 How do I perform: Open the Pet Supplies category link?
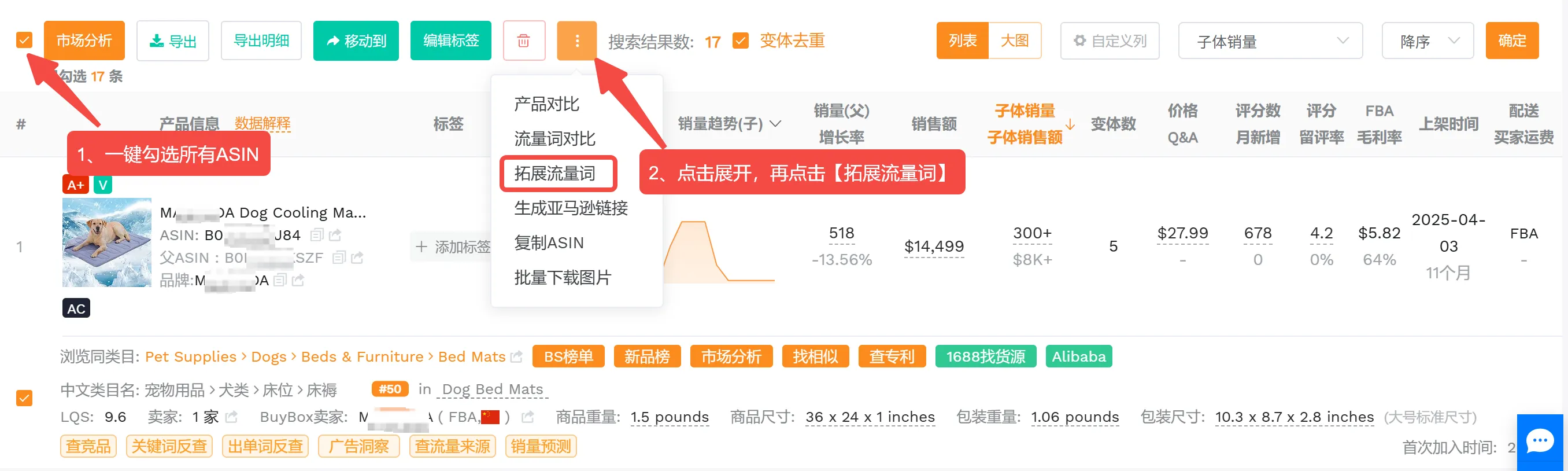click(x=191, y=357)
